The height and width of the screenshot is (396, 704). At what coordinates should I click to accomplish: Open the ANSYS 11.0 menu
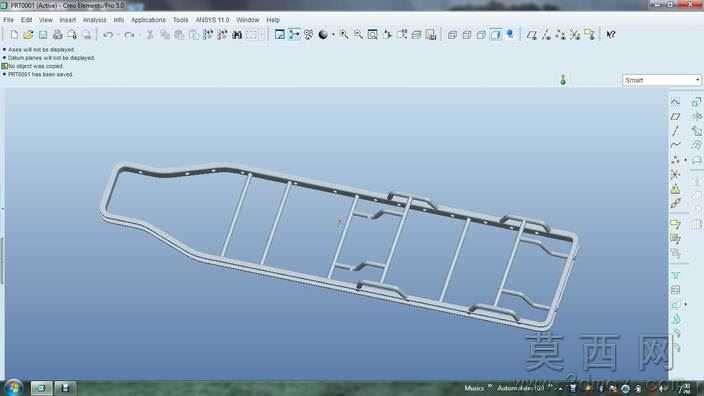[212, 20]
